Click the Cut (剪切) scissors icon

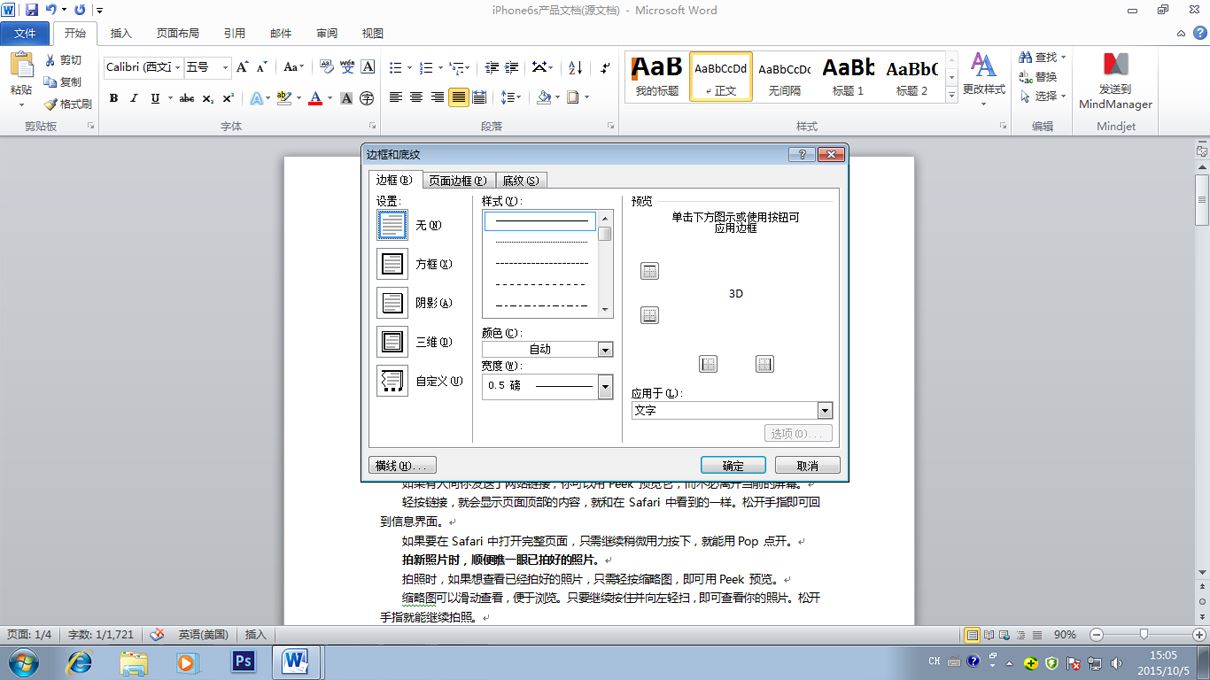pos(50,60)
